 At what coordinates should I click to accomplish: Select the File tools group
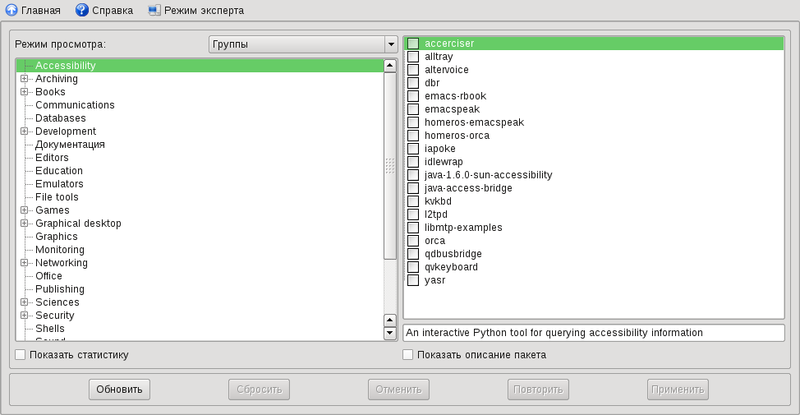pyautogui.click(x=57, y=197)
